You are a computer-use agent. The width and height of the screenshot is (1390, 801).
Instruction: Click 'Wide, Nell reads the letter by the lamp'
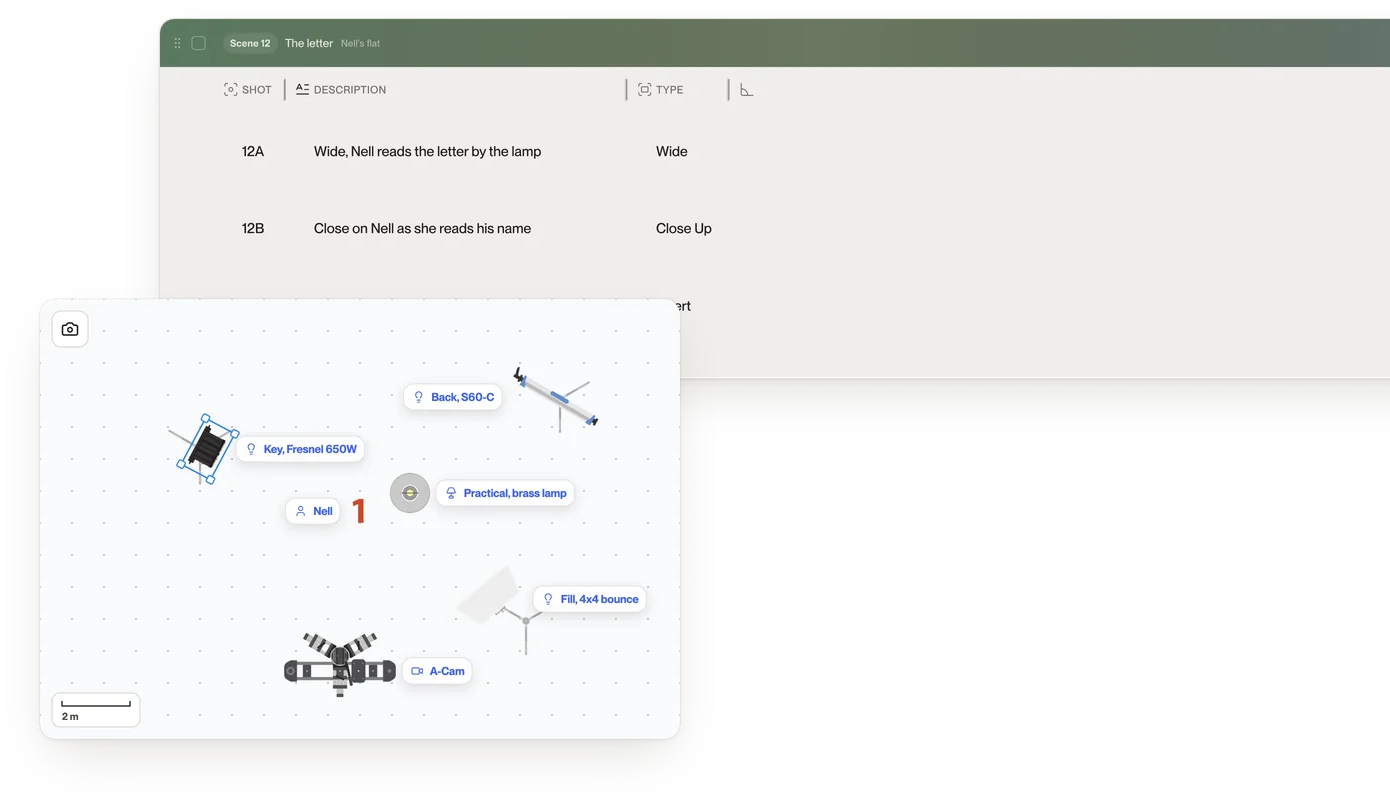coord(427,152)
